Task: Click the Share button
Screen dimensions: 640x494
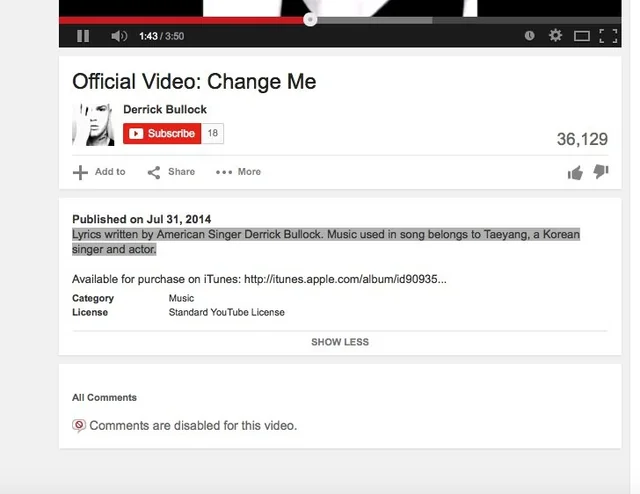Action: point(171,172)
